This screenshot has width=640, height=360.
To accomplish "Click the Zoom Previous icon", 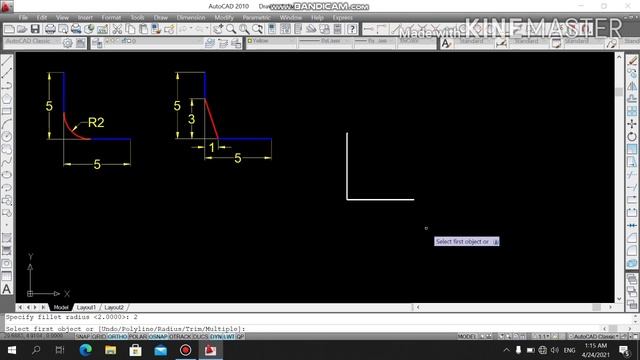I will click(x=257, y=29).
